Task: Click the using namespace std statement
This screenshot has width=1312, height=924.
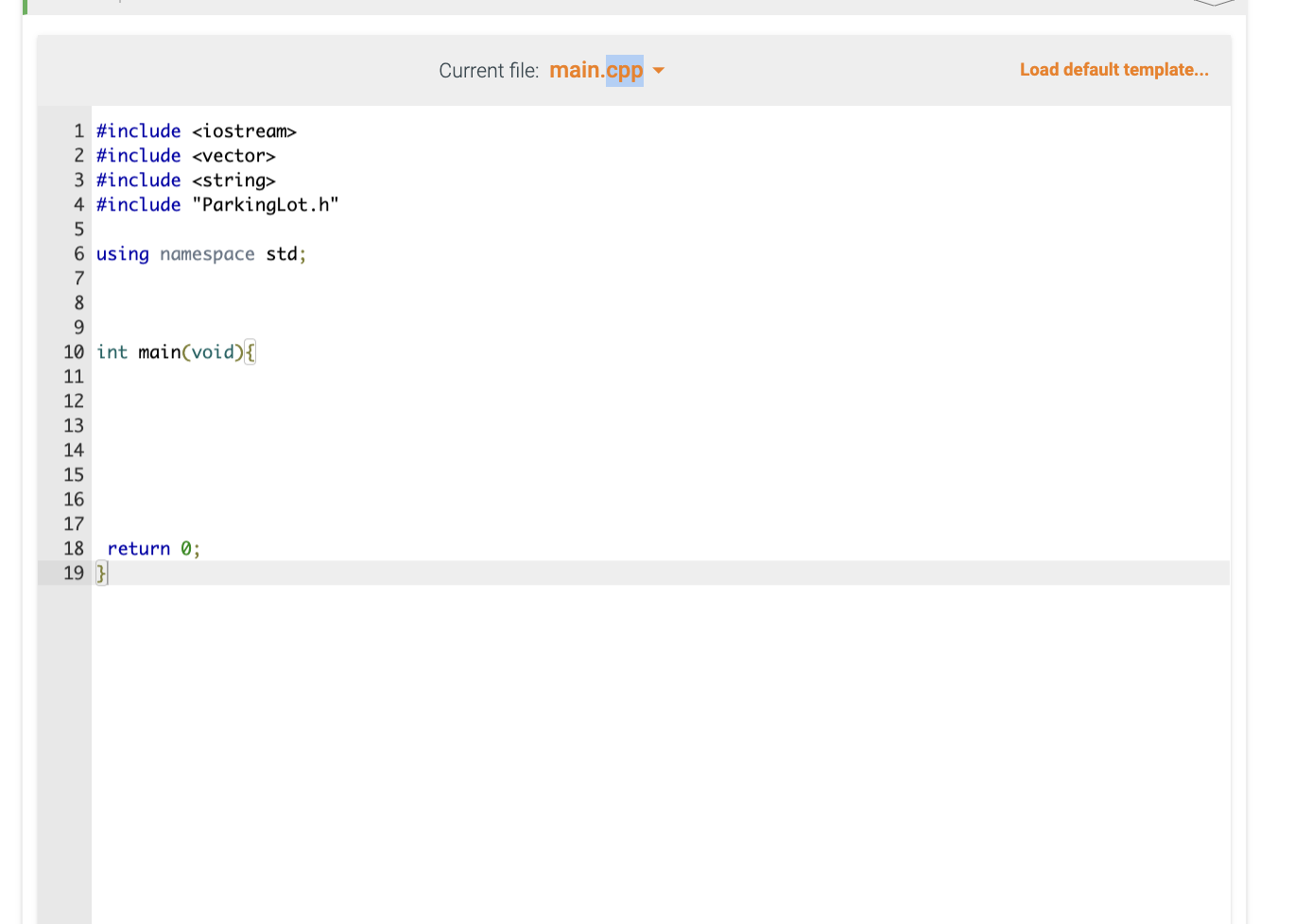Action: coord(199,253)
